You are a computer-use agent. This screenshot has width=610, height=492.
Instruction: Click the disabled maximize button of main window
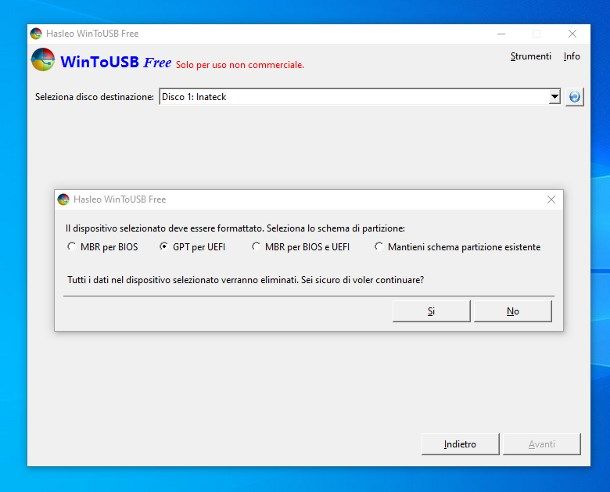pyautogui.click(x=536, y=34)
